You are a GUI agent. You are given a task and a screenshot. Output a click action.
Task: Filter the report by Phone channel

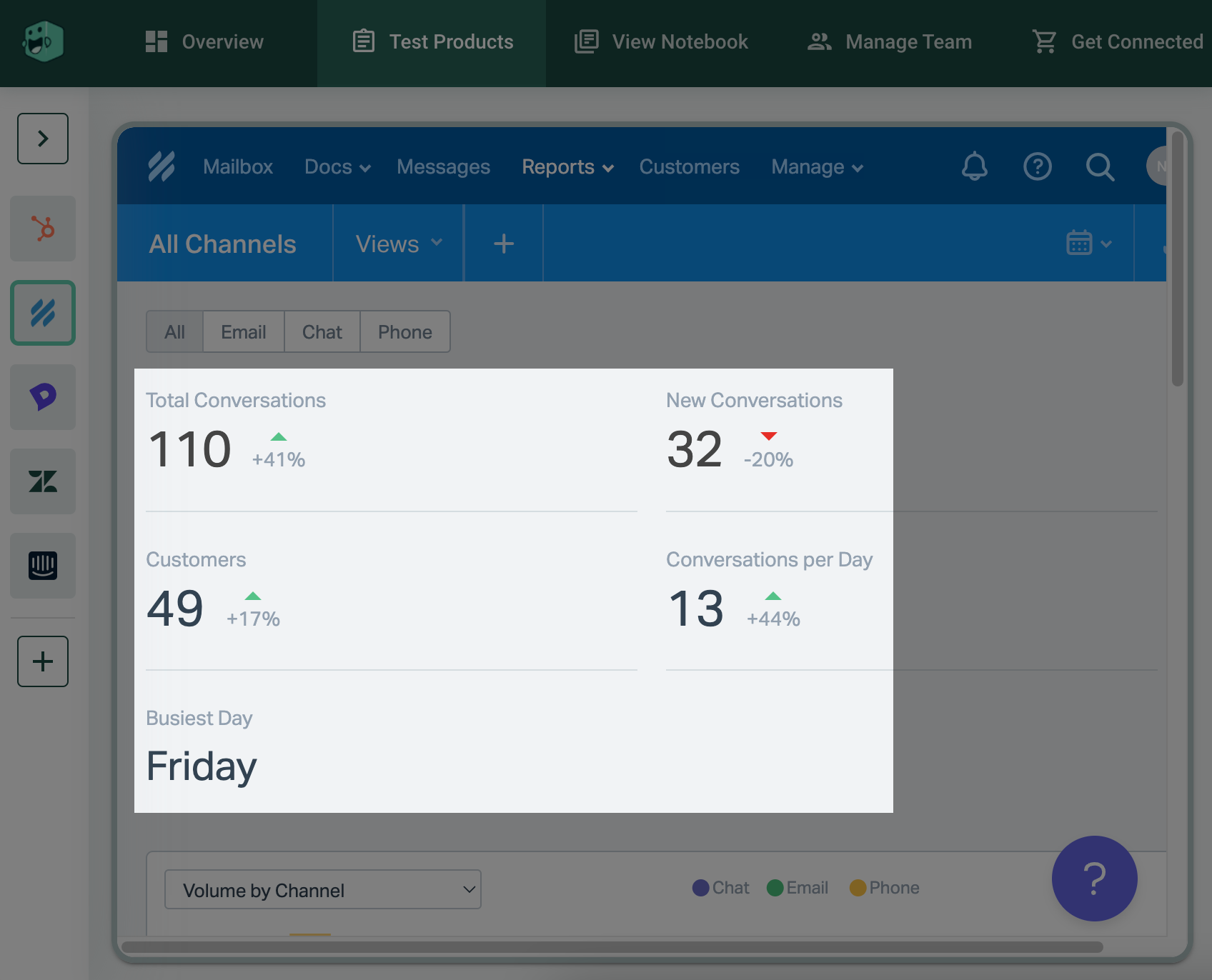pyautogui.click(x=404, y=332)
